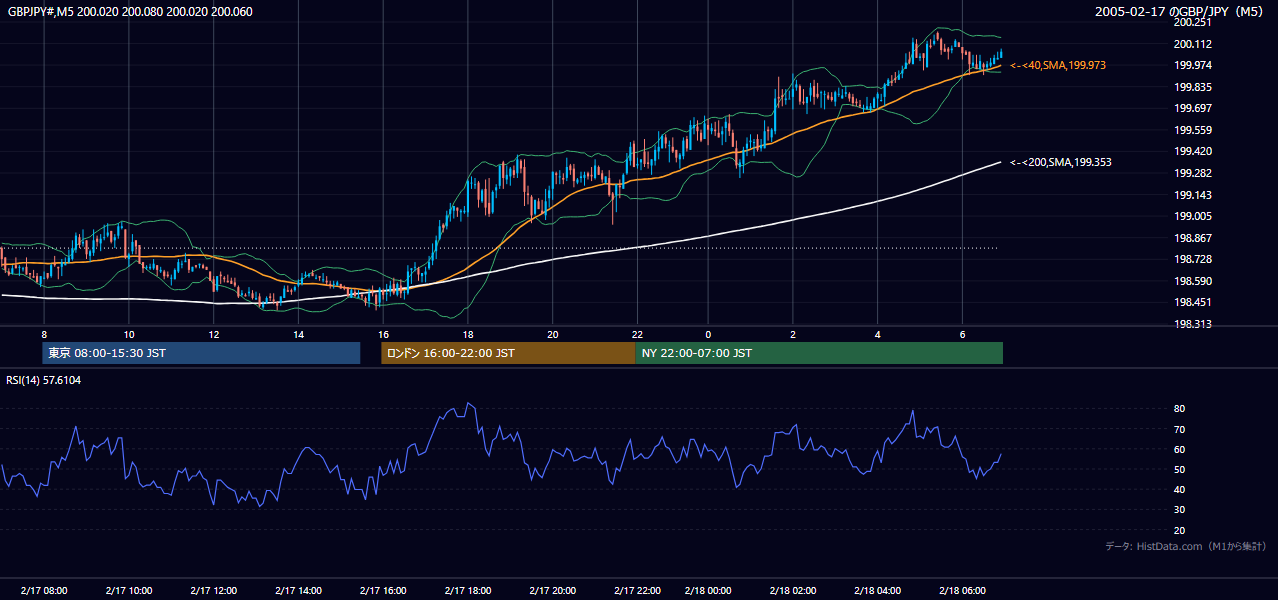Image resolution: width=1278 pixels, height=600 pixels.
Task: Click the RSI scale value 70
Action: coord(1179,430)
